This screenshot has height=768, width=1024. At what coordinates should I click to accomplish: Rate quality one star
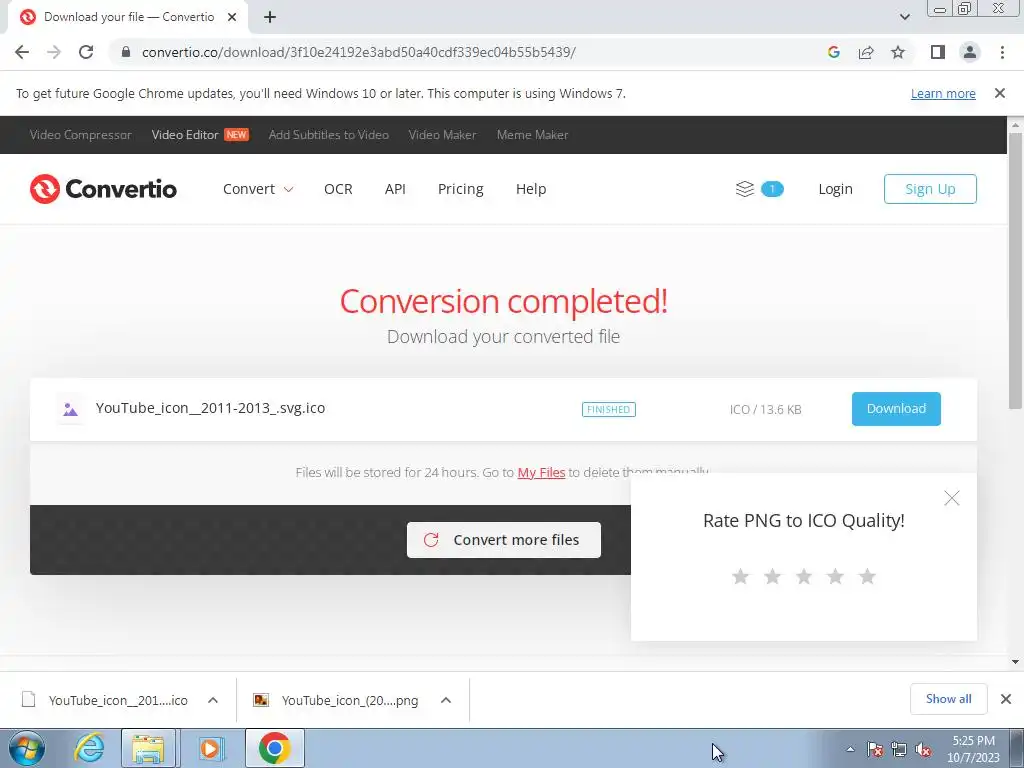pos(741,576)
